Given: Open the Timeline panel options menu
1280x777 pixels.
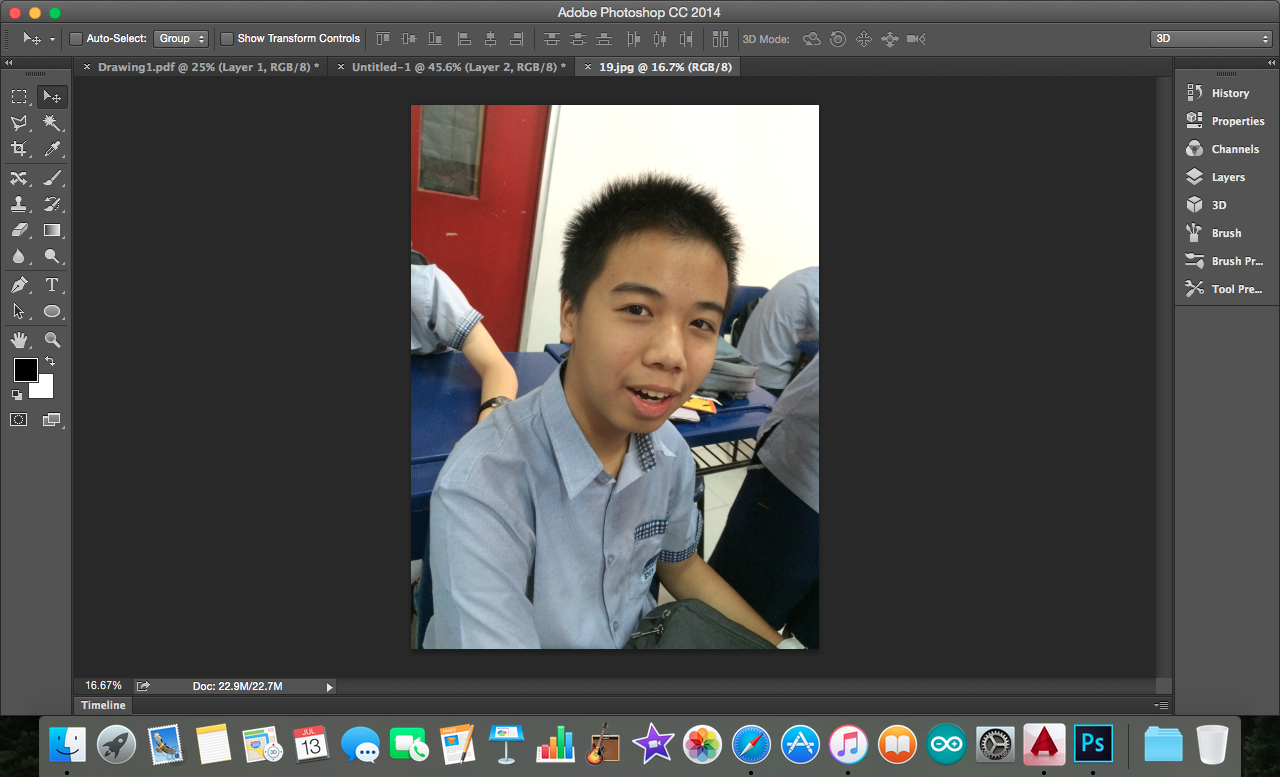Looking at the screenshot, I should click(1160, 706).
